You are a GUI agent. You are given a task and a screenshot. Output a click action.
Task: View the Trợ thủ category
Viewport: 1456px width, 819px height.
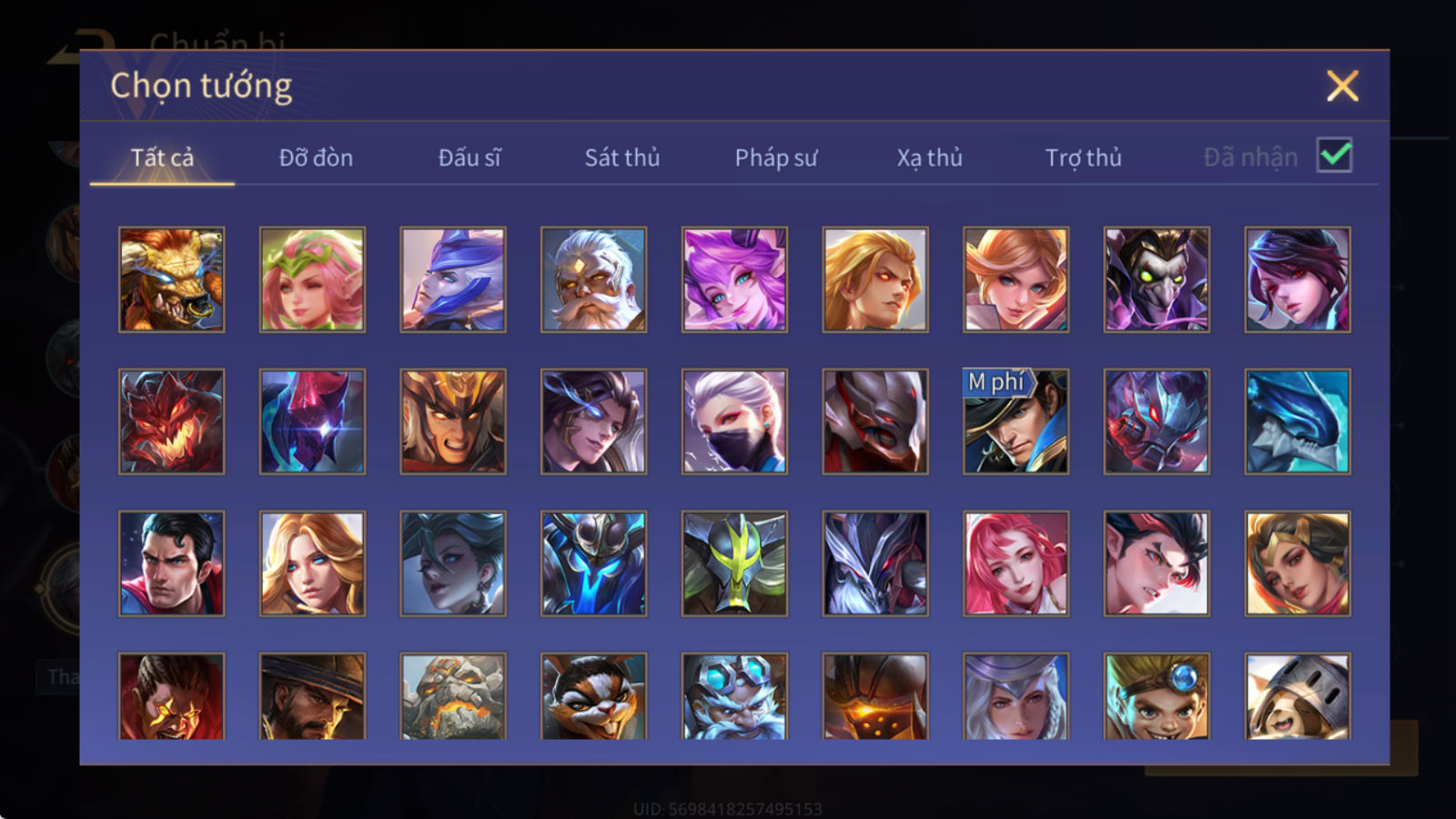tap(1083, 157)
